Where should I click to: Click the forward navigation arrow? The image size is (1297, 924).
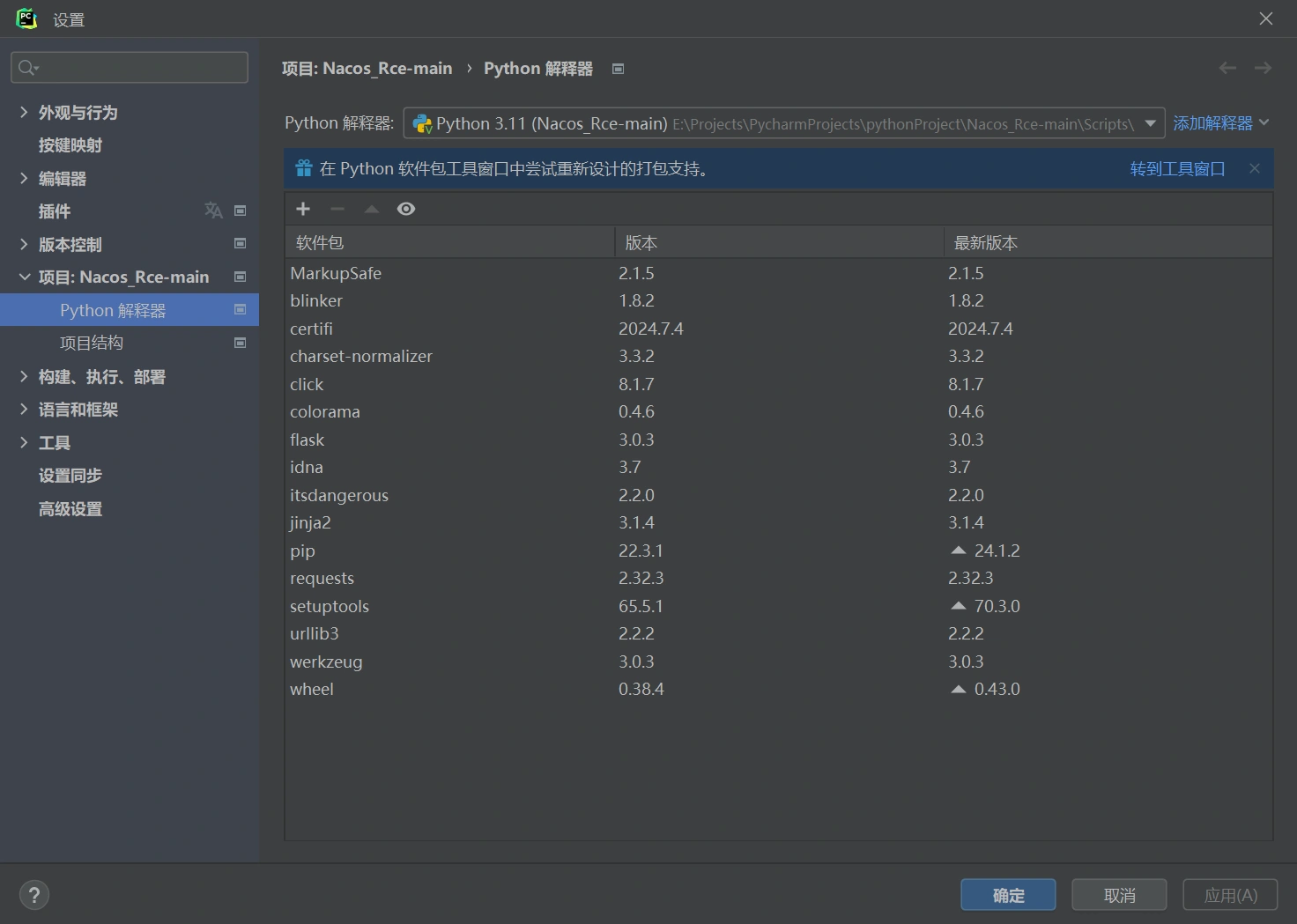coord(1263,68)
